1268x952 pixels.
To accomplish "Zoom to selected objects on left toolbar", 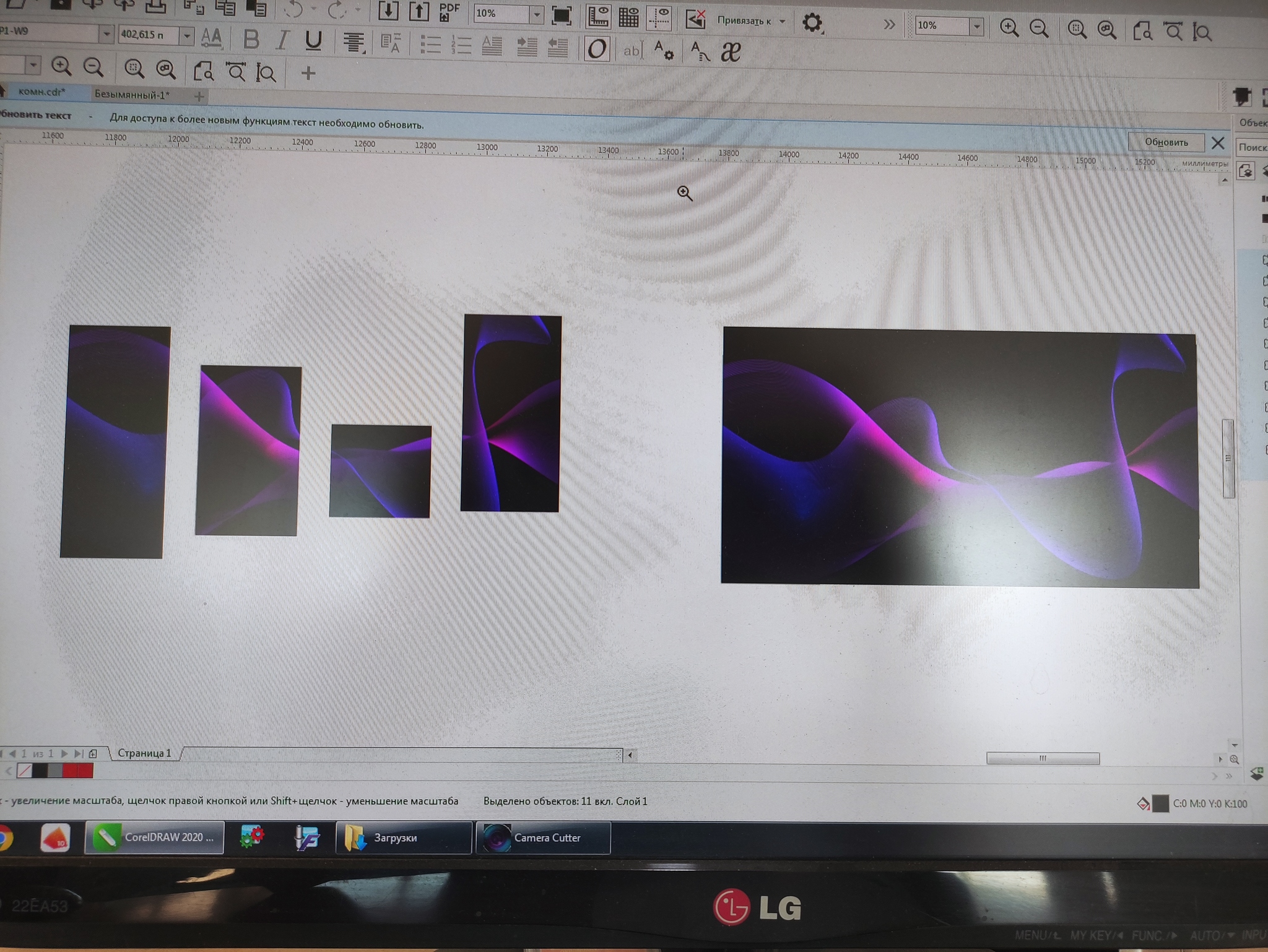I will (x=134, y=68).
